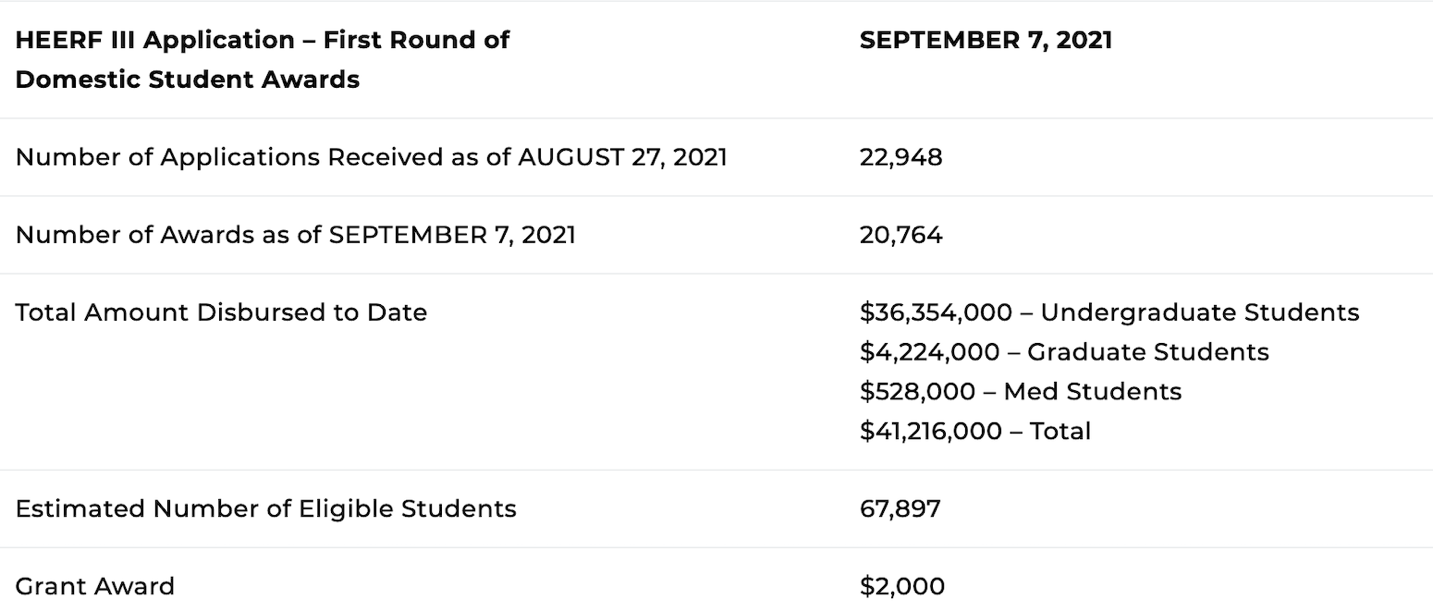Select the SEPTEMBER 7, 2021 column header
Image resolution: width=1433 pixels, height=612 pixels.
[x=985, y=40]
